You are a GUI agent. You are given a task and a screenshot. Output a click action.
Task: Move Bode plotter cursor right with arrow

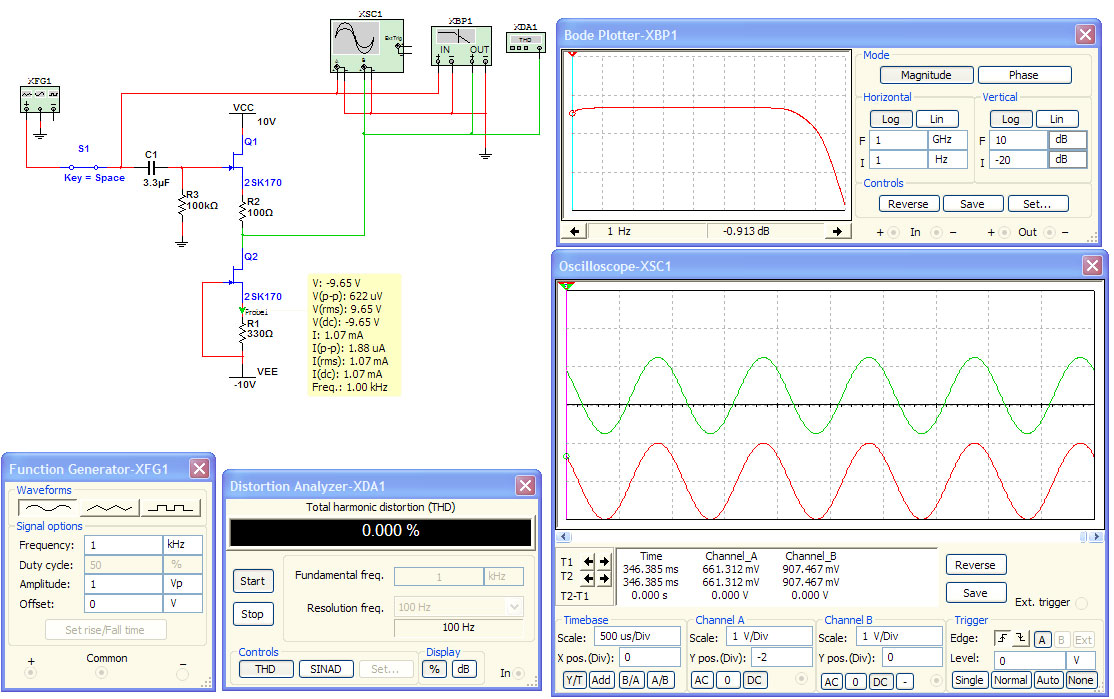pos(836,231)
